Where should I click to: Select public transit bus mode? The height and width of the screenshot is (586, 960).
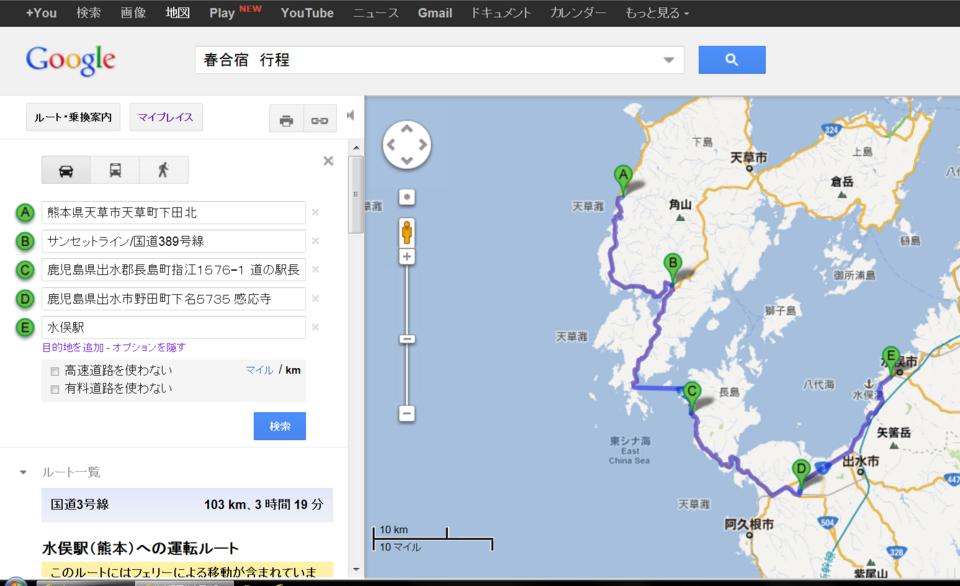point(115,170)
